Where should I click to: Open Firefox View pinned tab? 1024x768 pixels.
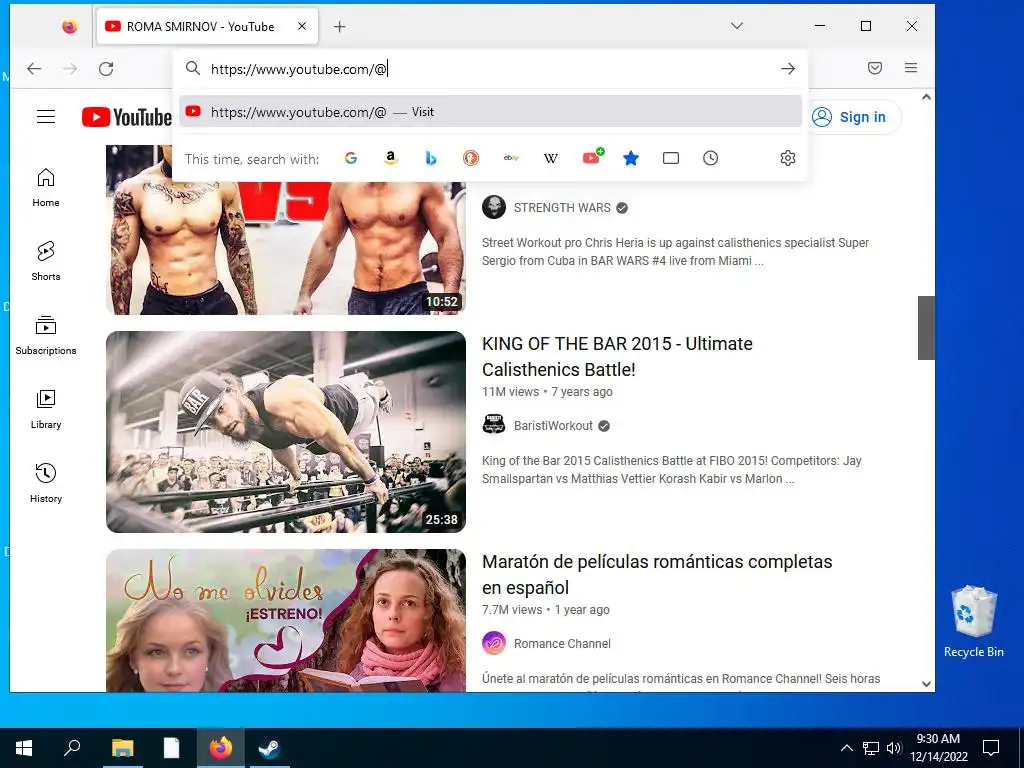(x=69, y=27)
